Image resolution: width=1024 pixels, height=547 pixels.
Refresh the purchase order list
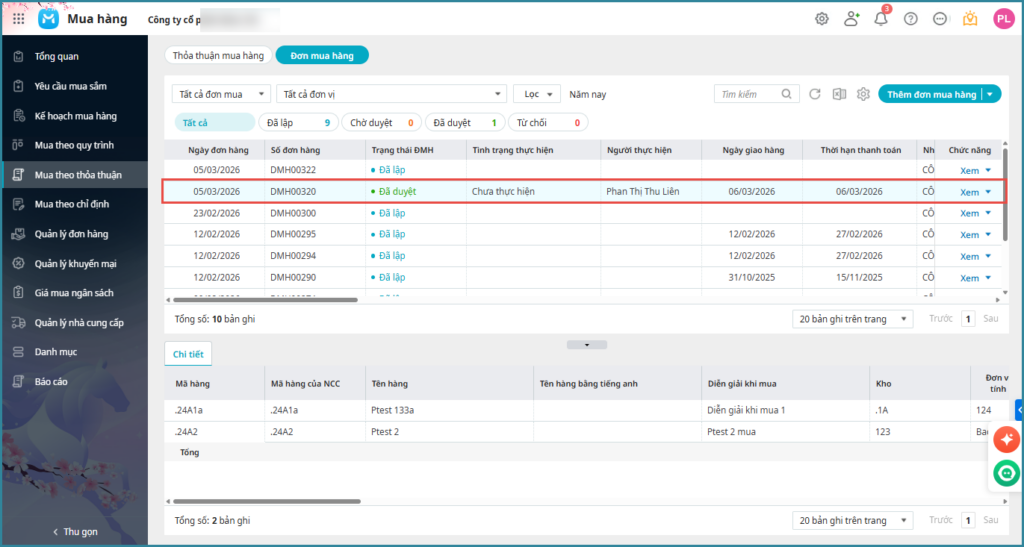[815, 94]
